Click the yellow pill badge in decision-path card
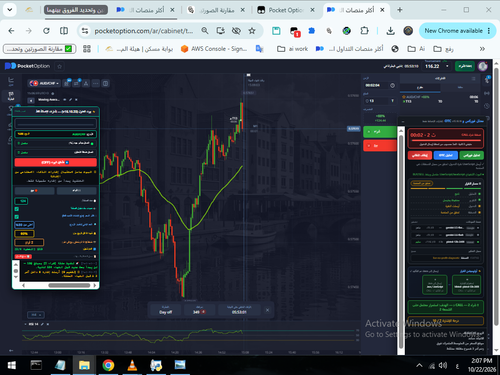 422,183
